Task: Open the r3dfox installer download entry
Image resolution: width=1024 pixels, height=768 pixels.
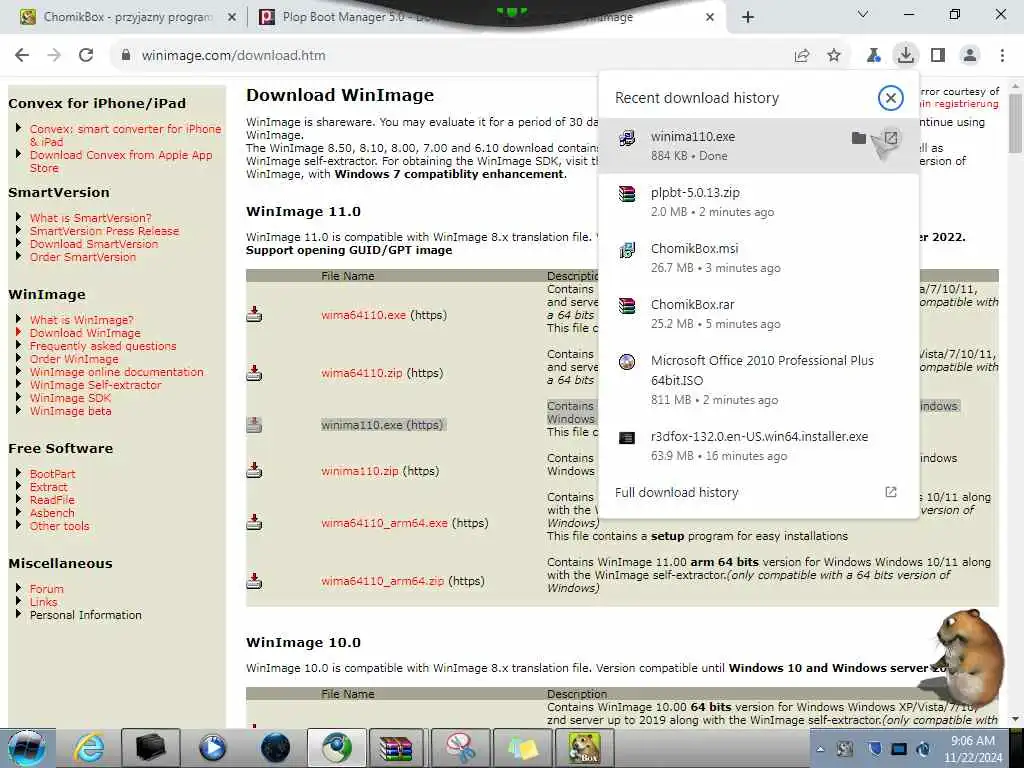Action: click(758, 446)
